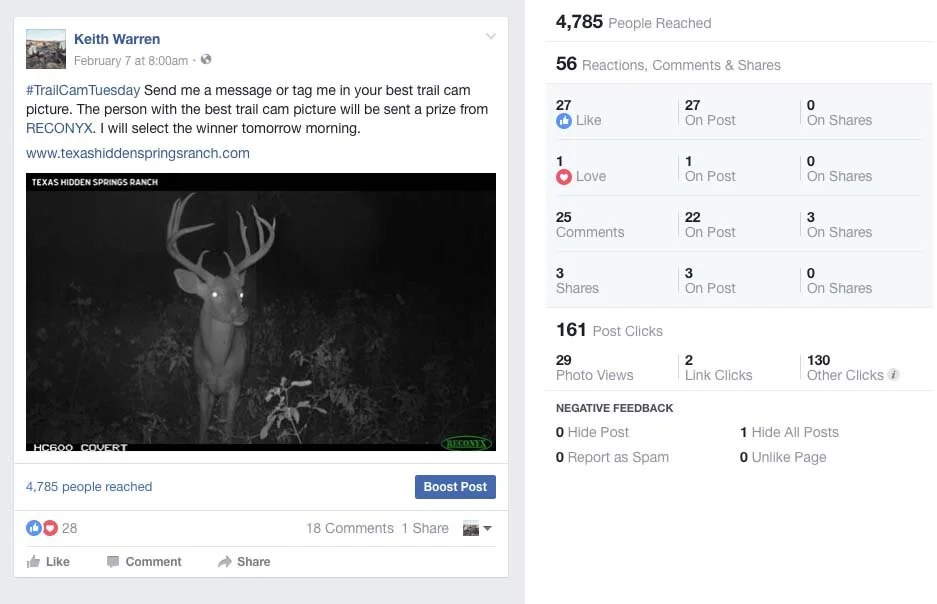Click the 29 Photo Views stat
The width and height of the screenshot is (937, 604).
[x=595, y=367]
